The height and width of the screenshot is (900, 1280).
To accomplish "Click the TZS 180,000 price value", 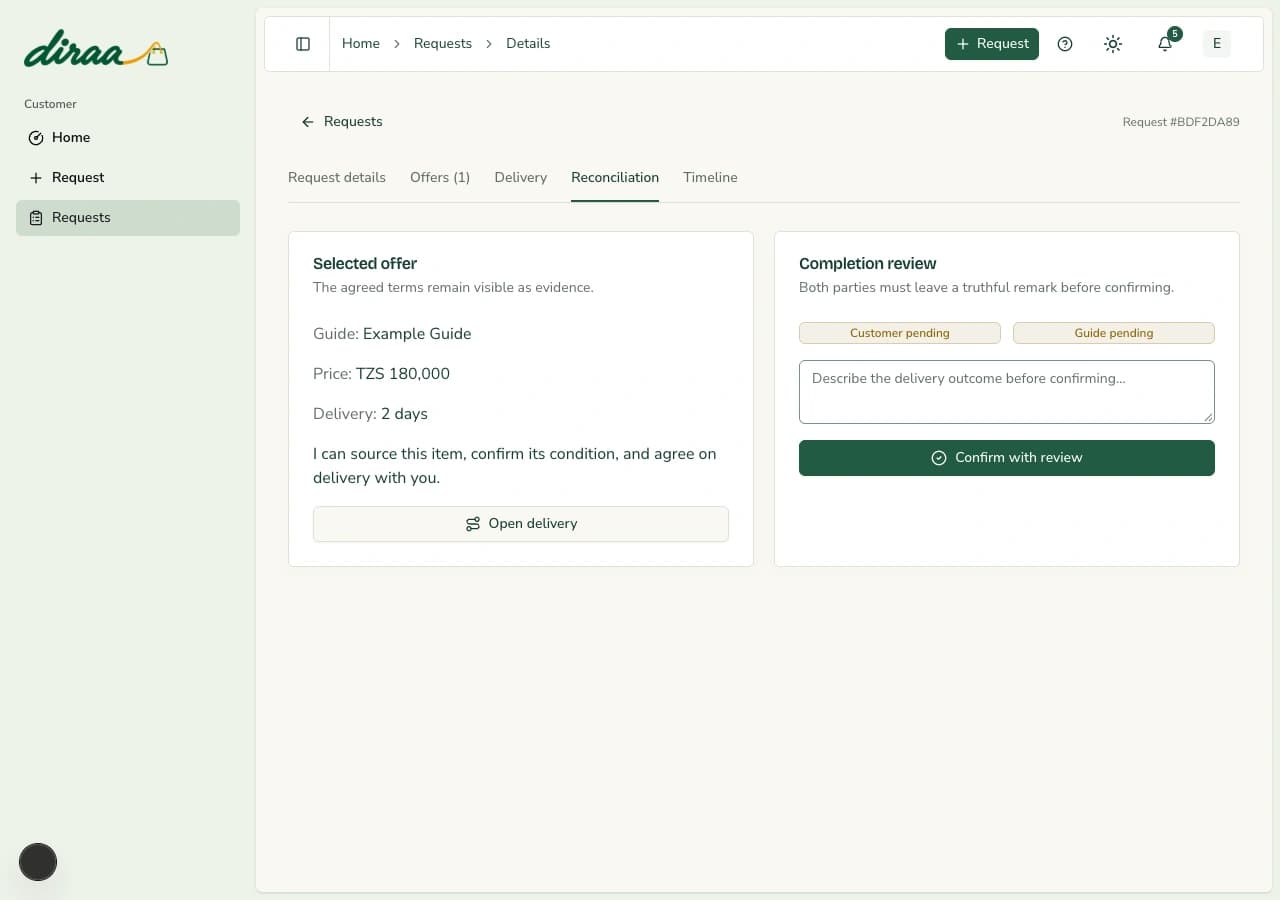I will pyautogui.click(x=403, y=374).
